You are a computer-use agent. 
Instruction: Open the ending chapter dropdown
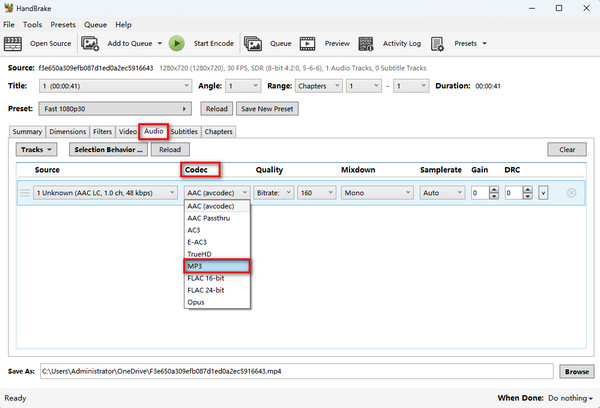[411, 86]
